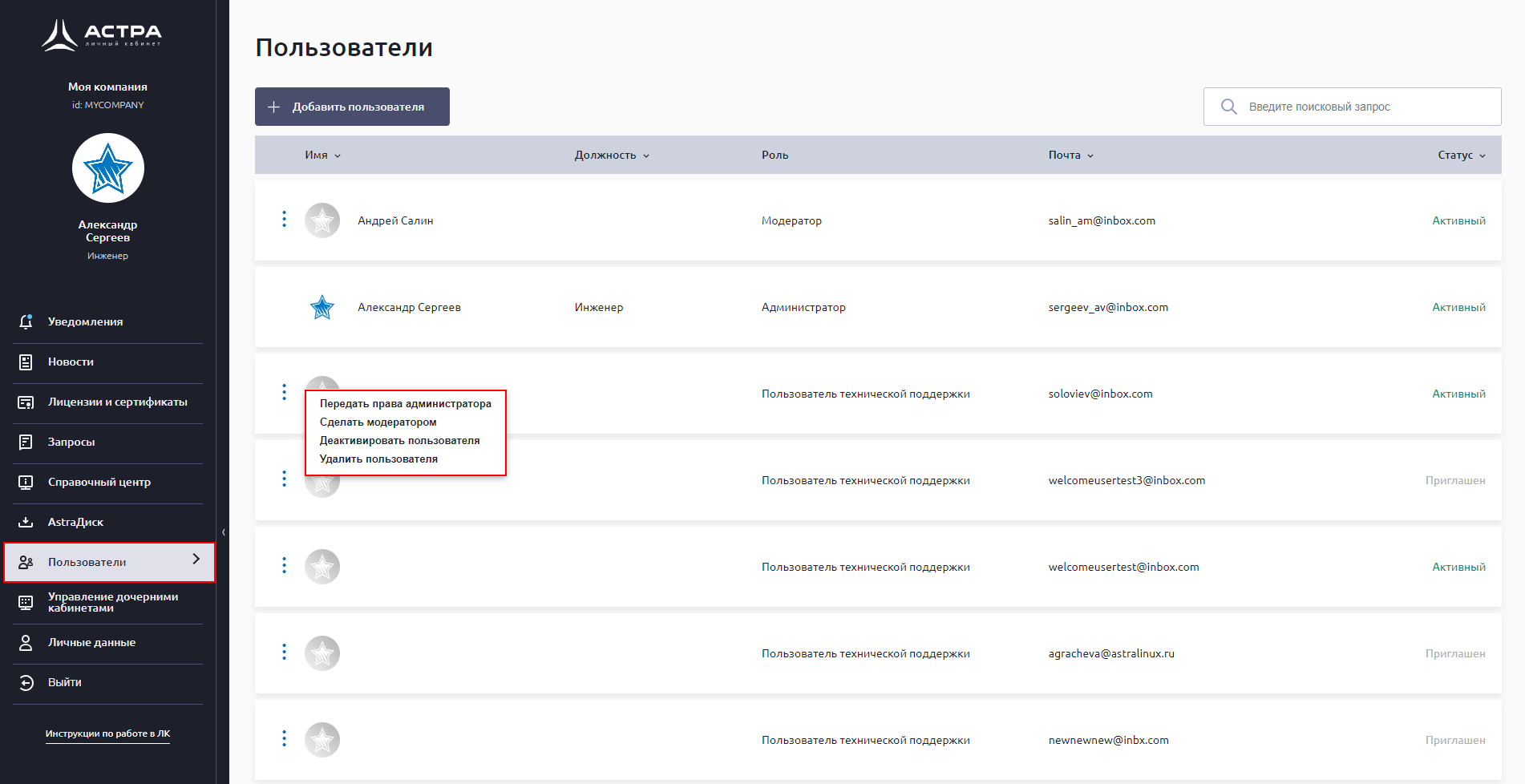Sort users by Почта column

[x=1070, y=156]
